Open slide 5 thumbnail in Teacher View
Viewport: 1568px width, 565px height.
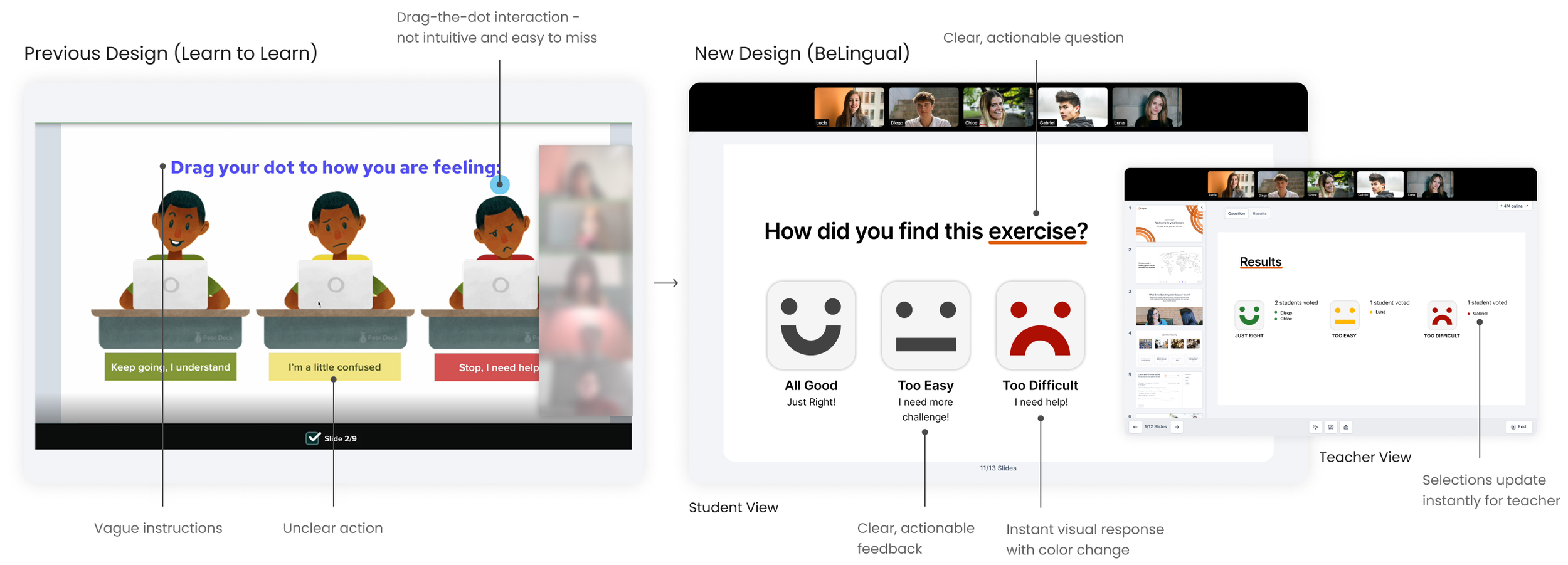1169,390
